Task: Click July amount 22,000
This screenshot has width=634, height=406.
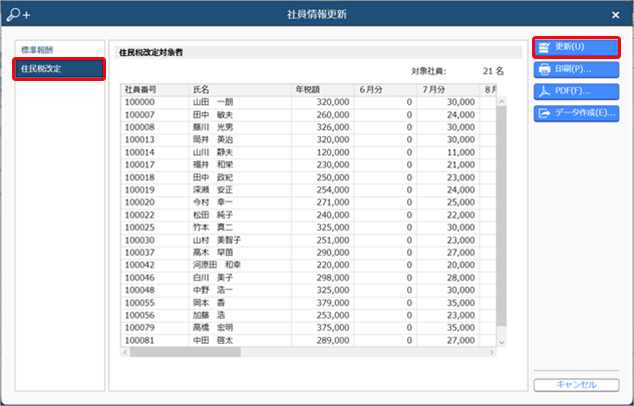Action: [461, 215]
